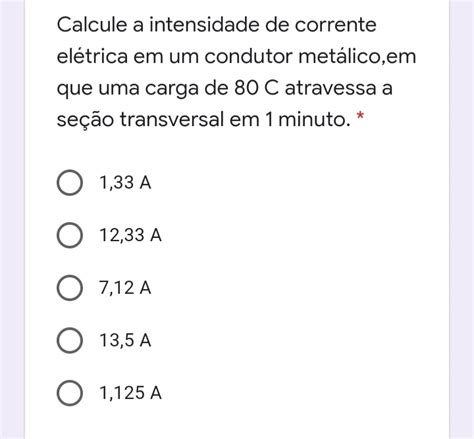Click the red required asterisk

tap(360, 116)
